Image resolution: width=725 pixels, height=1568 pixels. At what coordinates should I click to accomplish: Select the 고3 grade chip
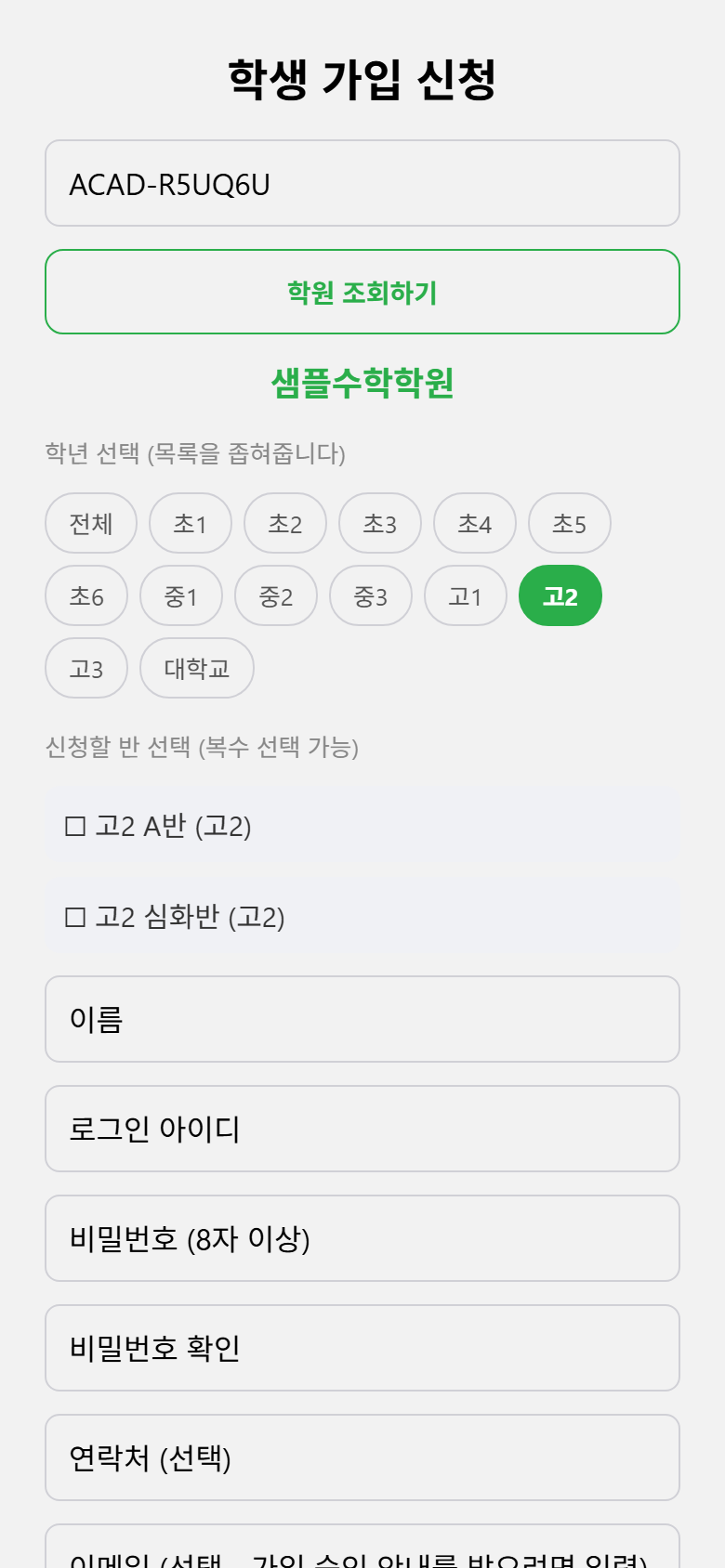pos(86,668)
